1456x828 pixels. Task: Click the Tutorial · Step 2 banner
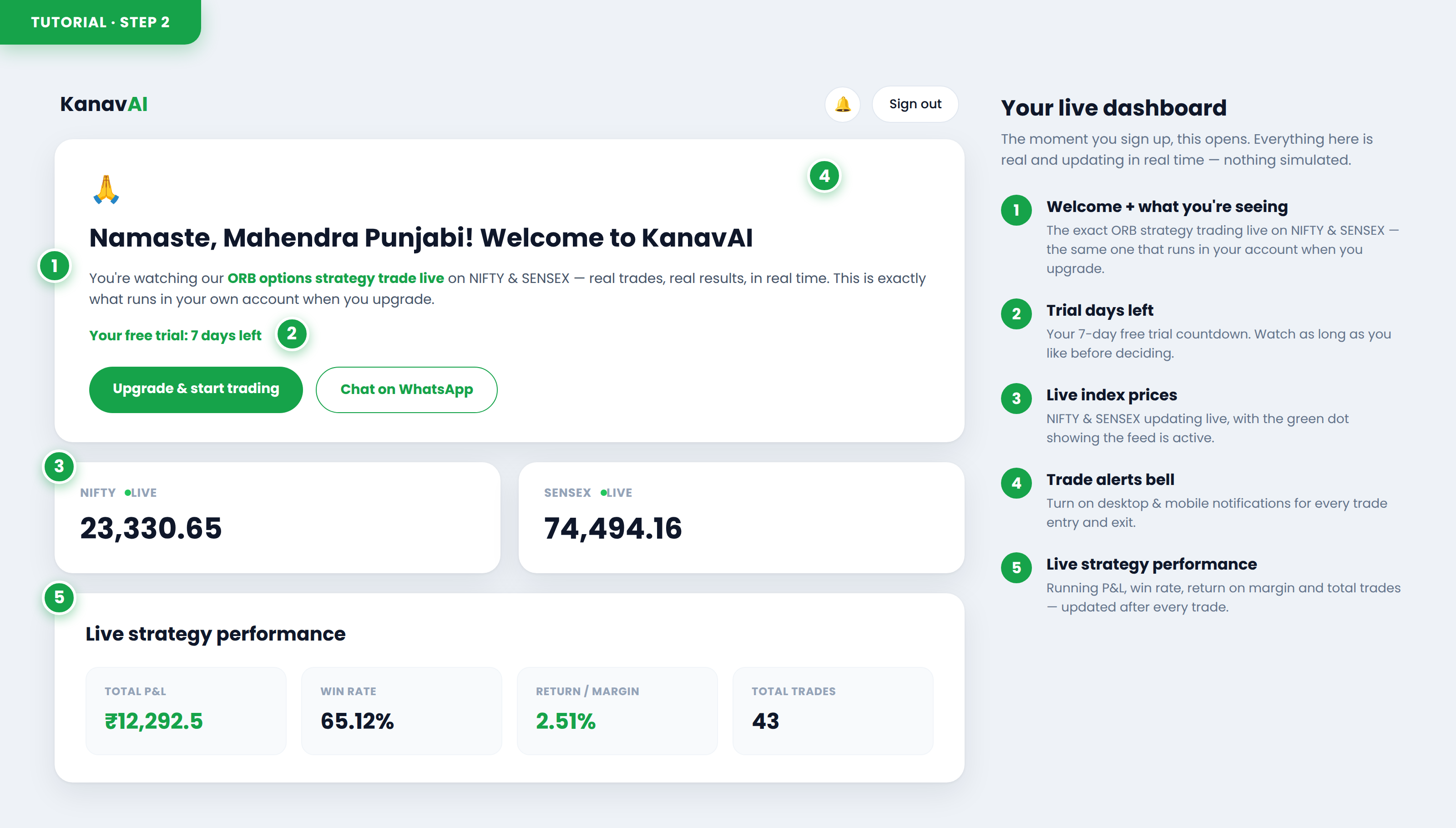coord(100,22)
